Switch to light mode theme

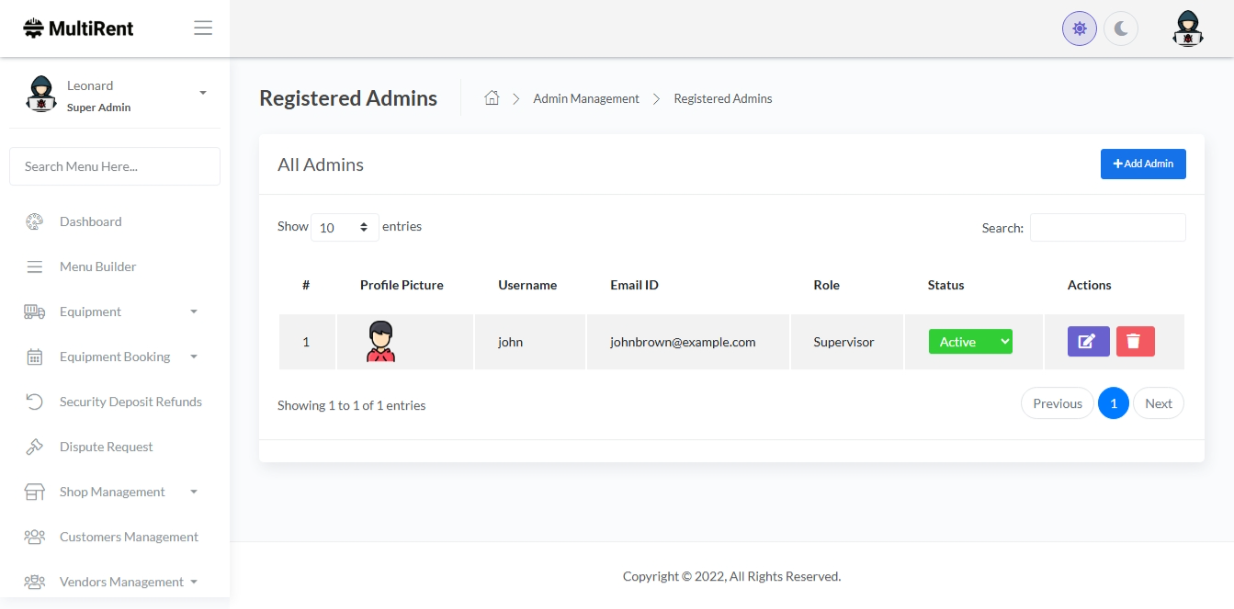(1079, 29)
